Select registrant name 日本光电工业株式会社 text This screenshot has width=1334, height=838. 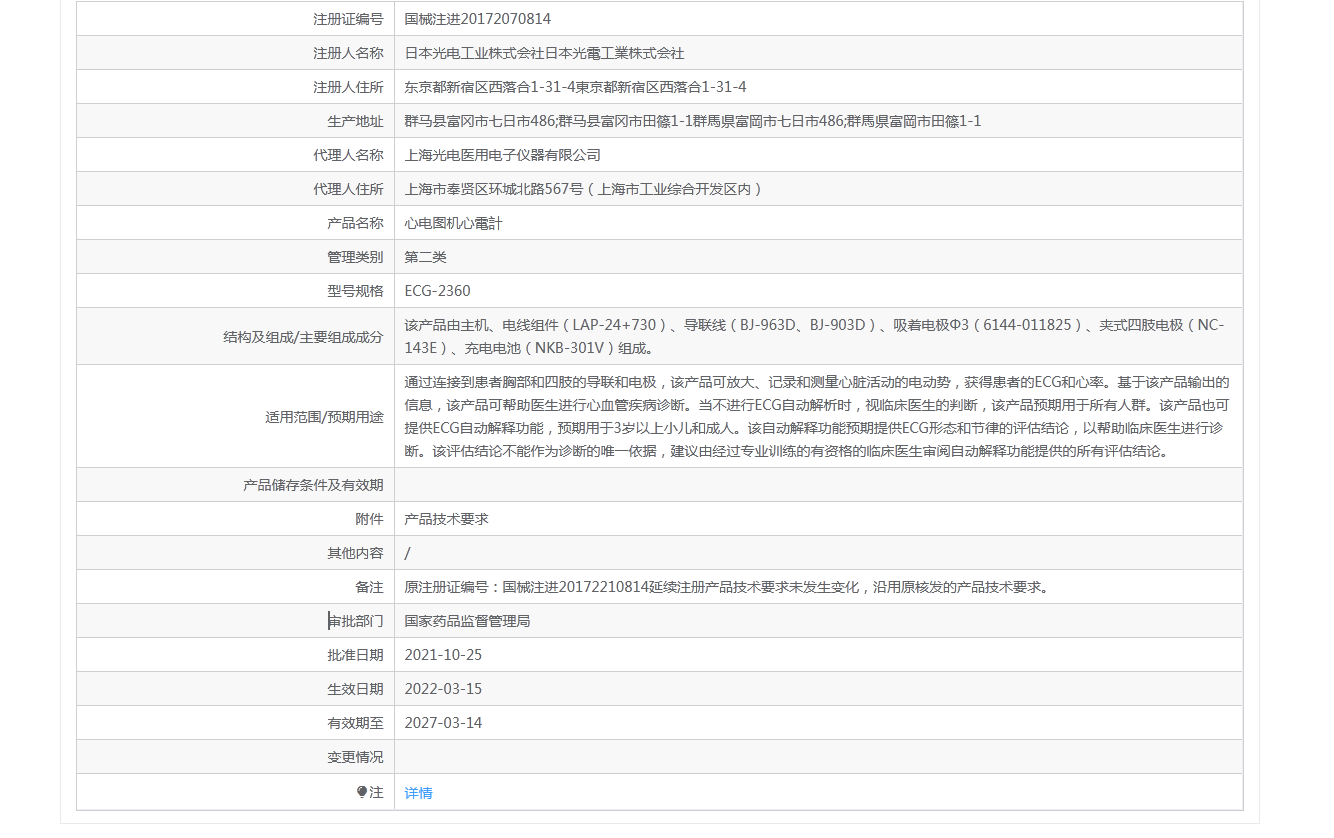click(474, 53)
